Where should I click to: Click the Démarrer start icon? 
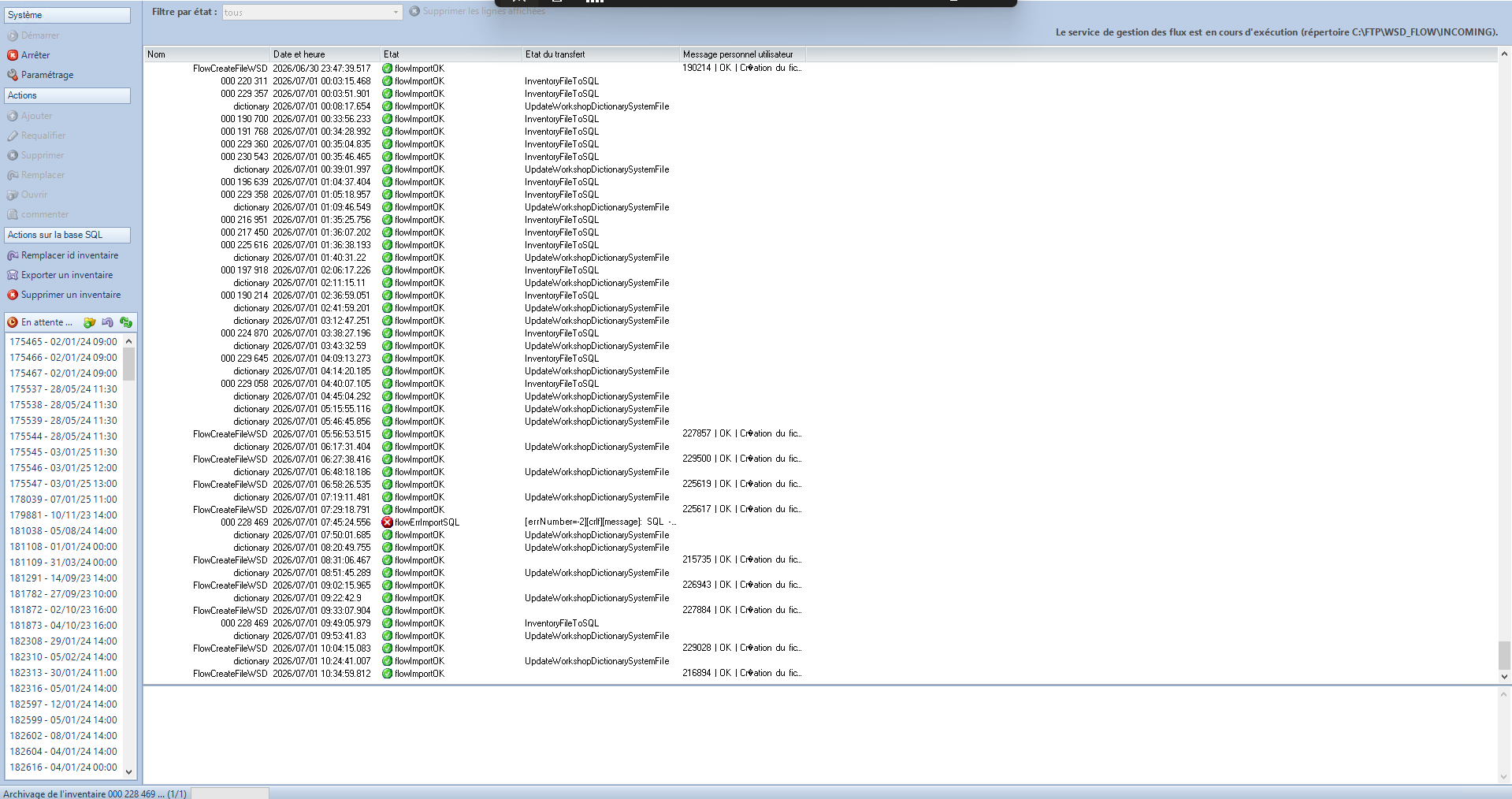pyautogui.click(x=13, y=35)
